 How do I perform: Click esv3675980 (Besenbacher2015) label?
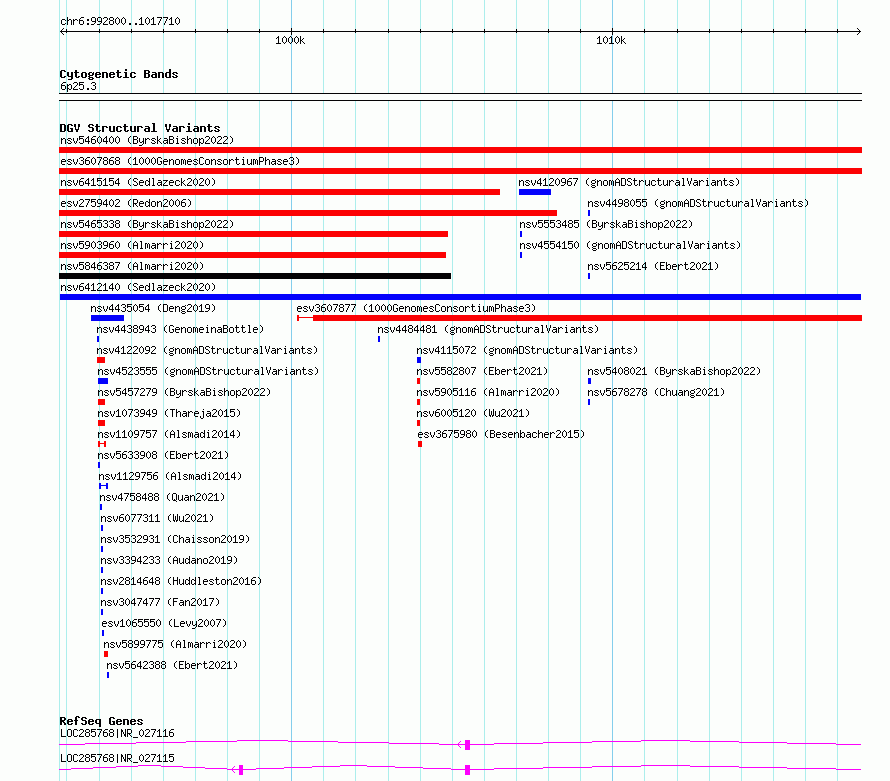501,434
